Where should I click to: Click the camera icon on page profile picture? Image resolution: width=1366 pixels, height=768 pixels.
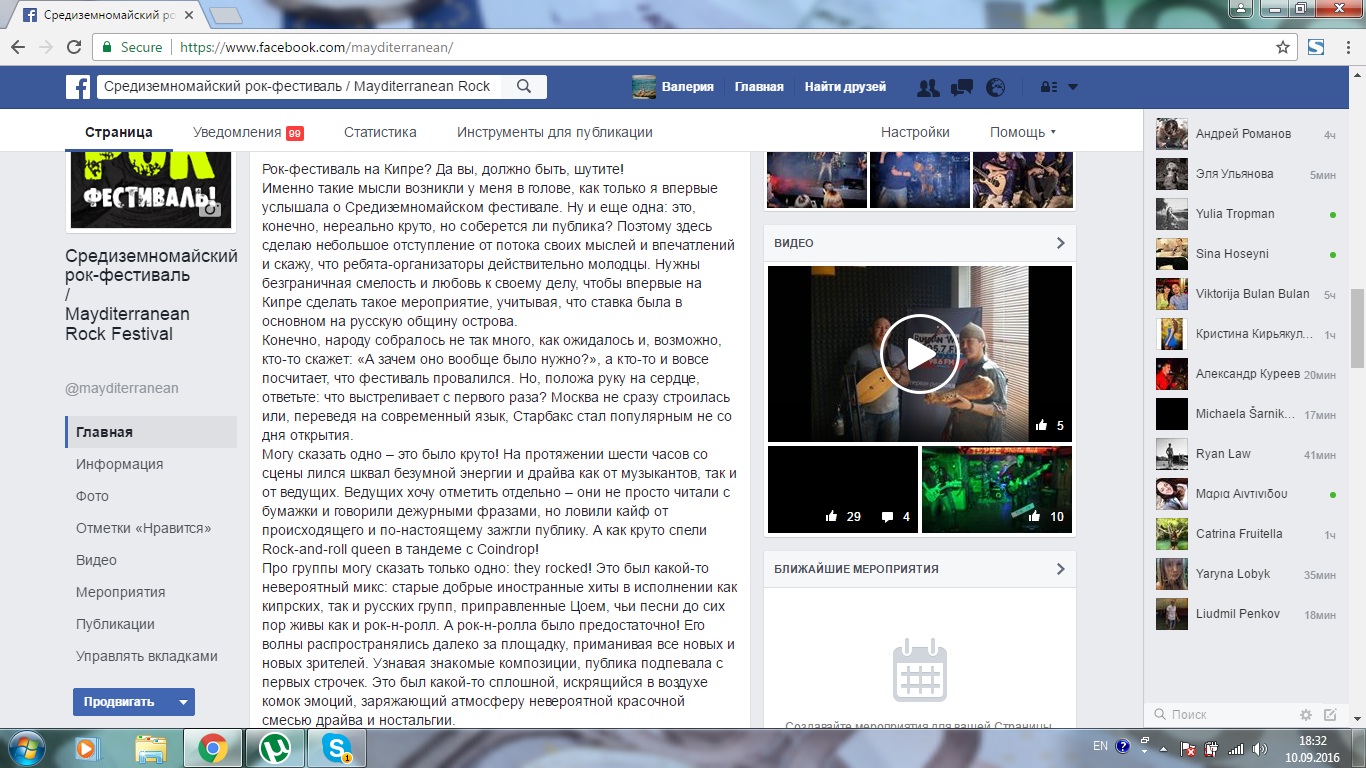coord(210,209)
